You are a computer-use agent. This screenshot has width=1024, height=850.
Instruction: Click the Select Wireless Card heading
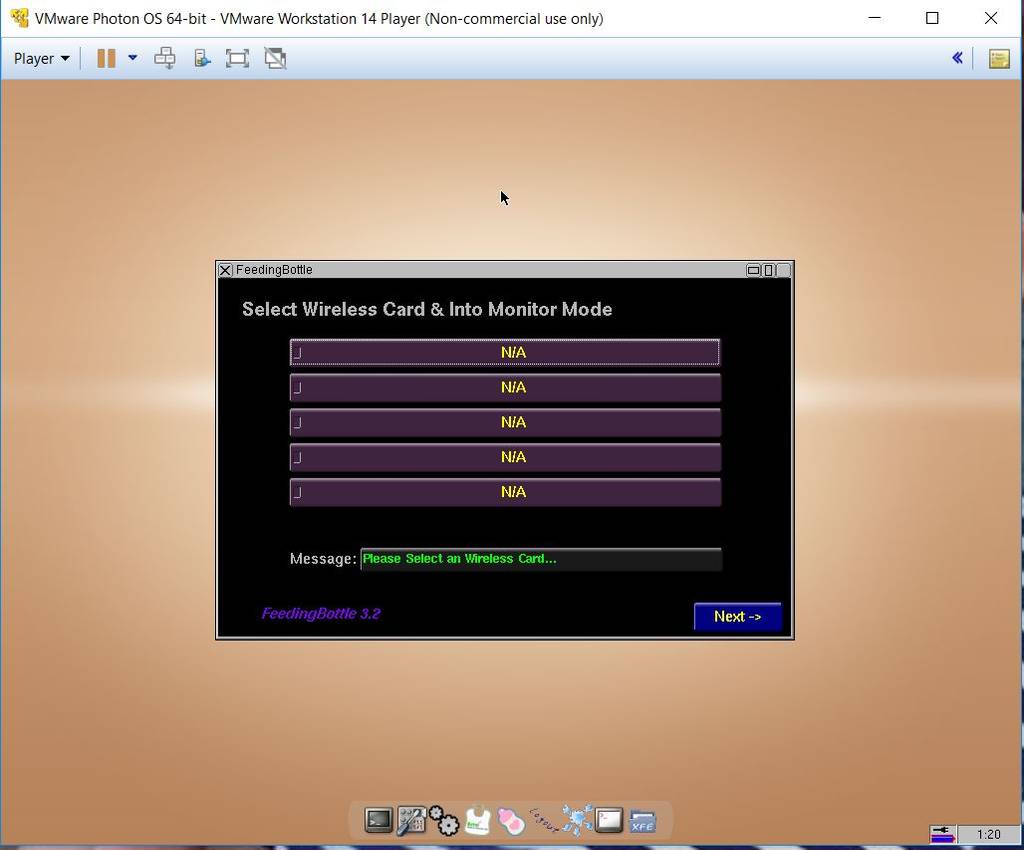(427, 309)
